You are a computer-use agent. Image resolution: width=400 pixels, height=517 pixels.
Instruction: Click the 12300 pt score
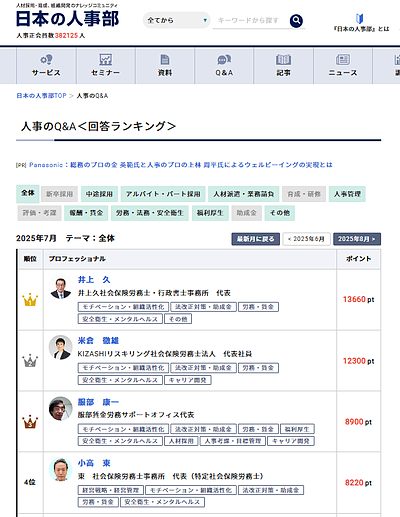tap(358, 361)
